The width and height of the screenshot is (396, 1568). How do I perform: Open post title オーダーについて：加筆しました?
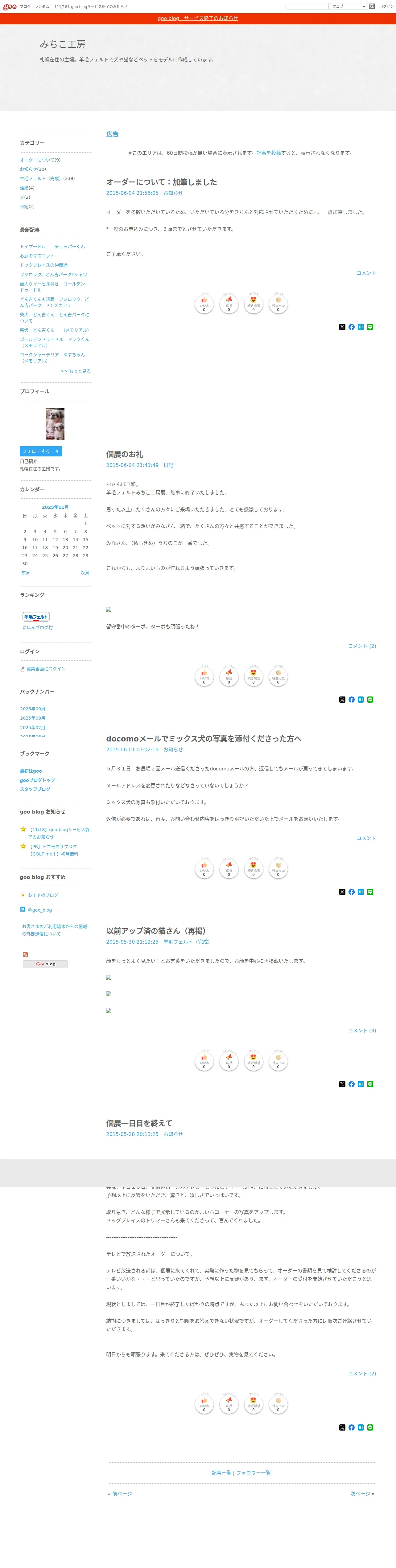tap(161, 182)
